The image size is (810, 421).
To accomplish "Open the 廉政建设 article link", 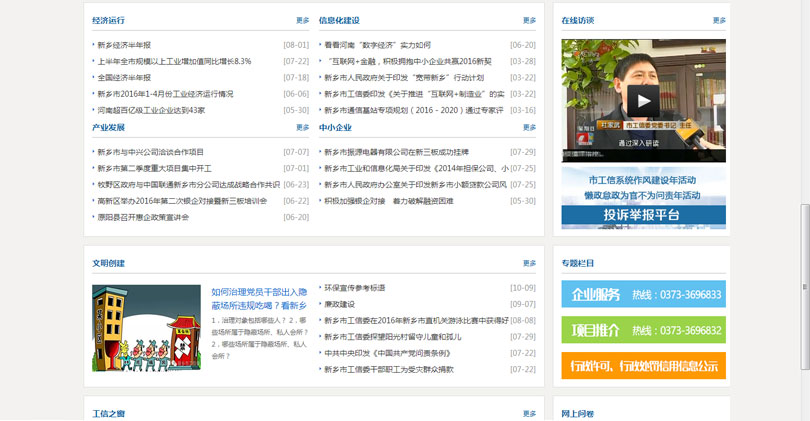I will (x=339, y=304).
